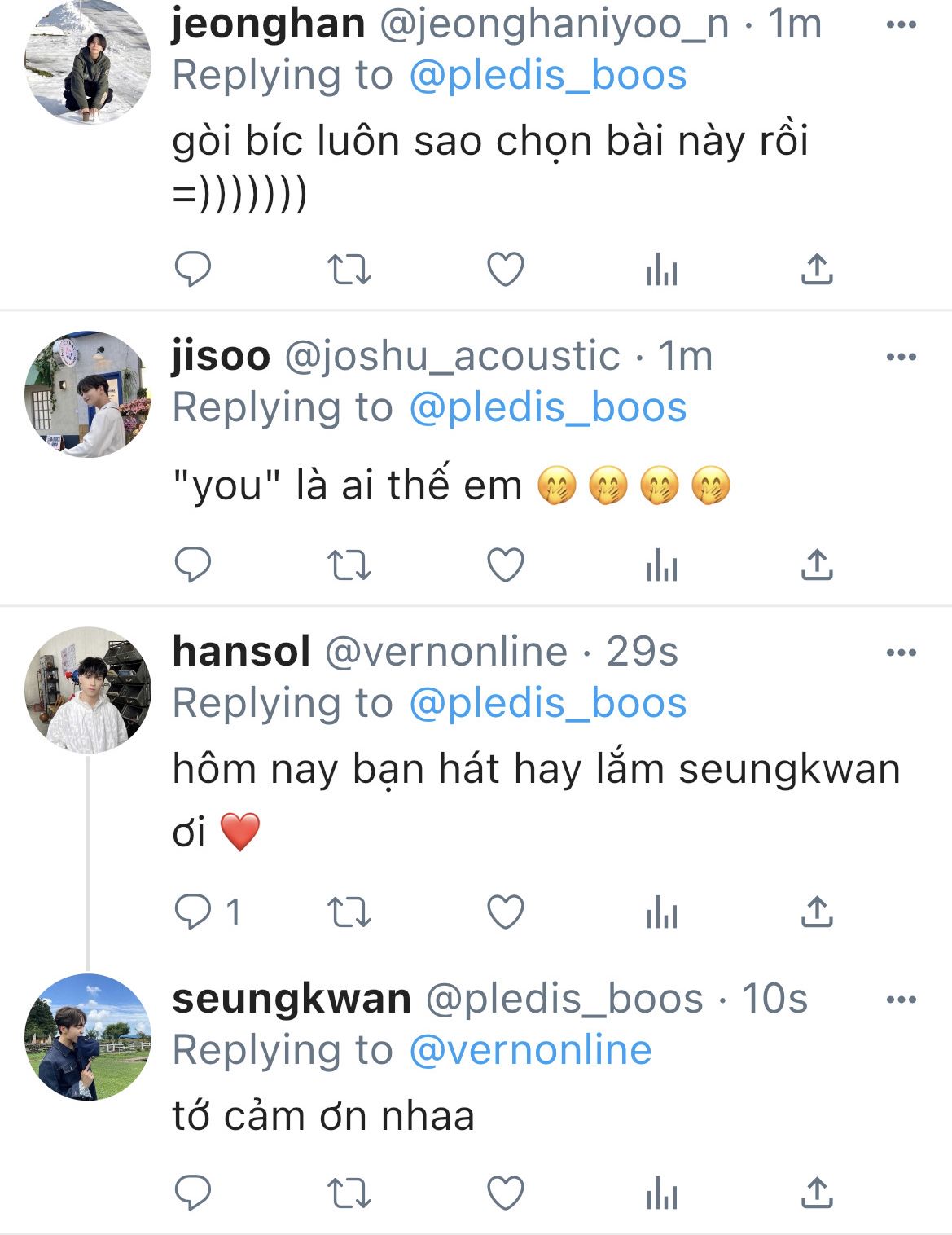View analytics on hansol's tweet
The height and width of the screenshot is (1235, 952).
[661, 912]
